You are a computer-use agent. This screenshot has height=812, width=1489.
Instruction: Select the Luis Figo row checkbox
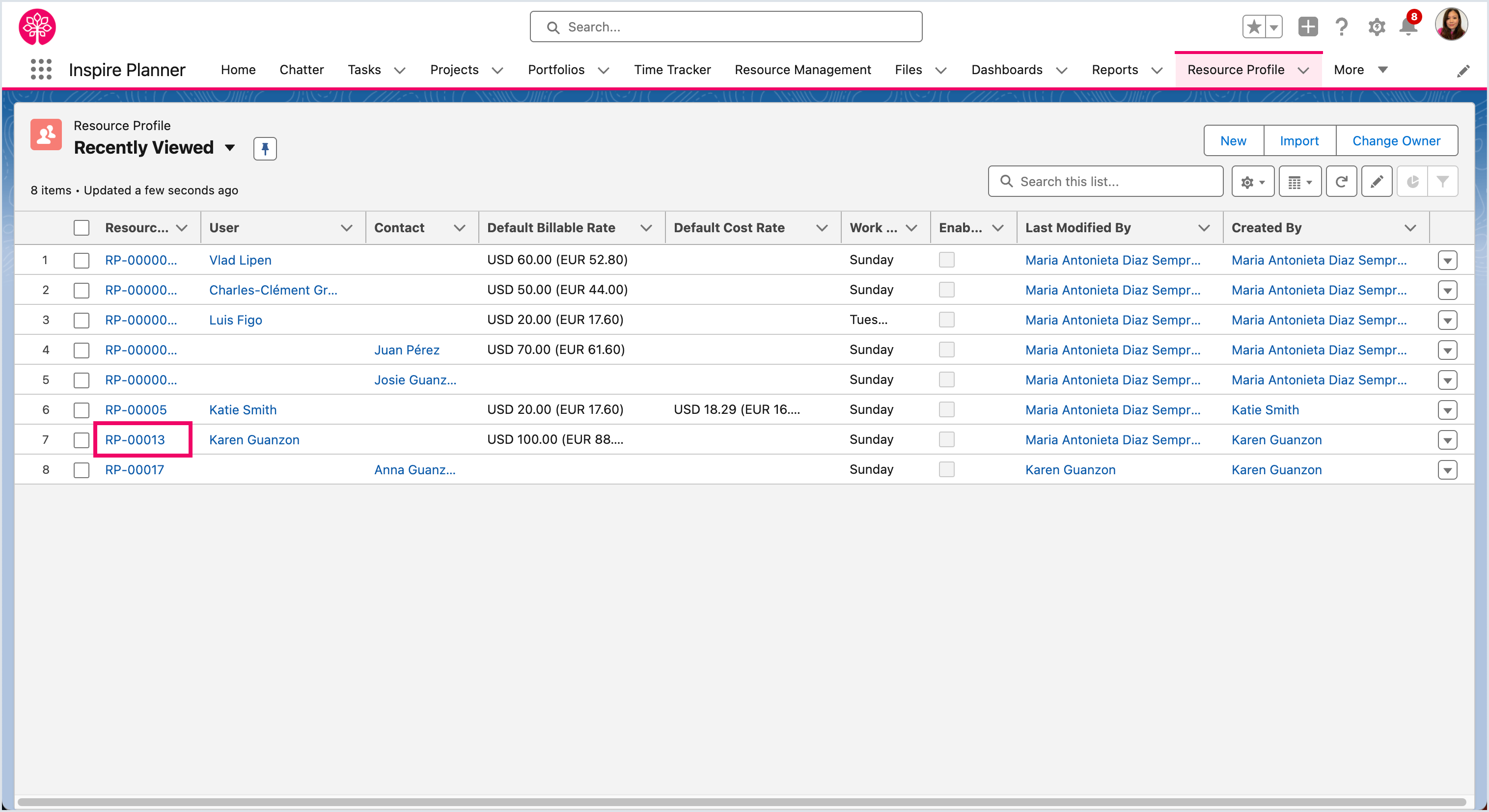[82, 320]
